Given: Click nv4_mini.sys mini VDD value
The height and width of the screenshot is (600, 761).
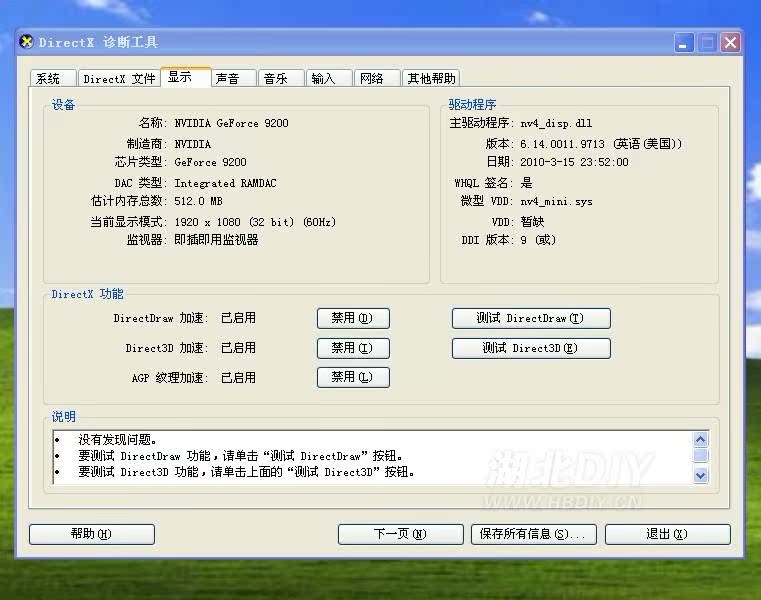Looking at the screenshot, I should [x=556, y=201].
